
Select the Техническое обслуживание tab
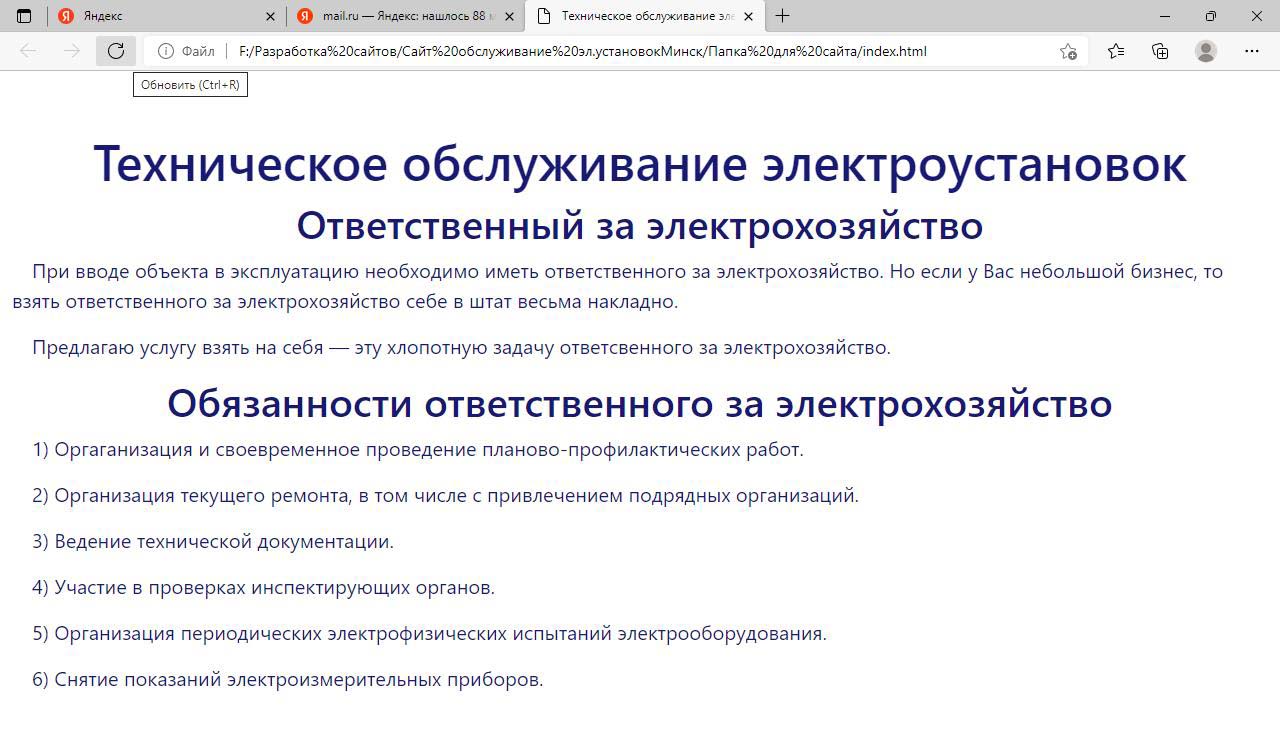(x=640, y=16)
